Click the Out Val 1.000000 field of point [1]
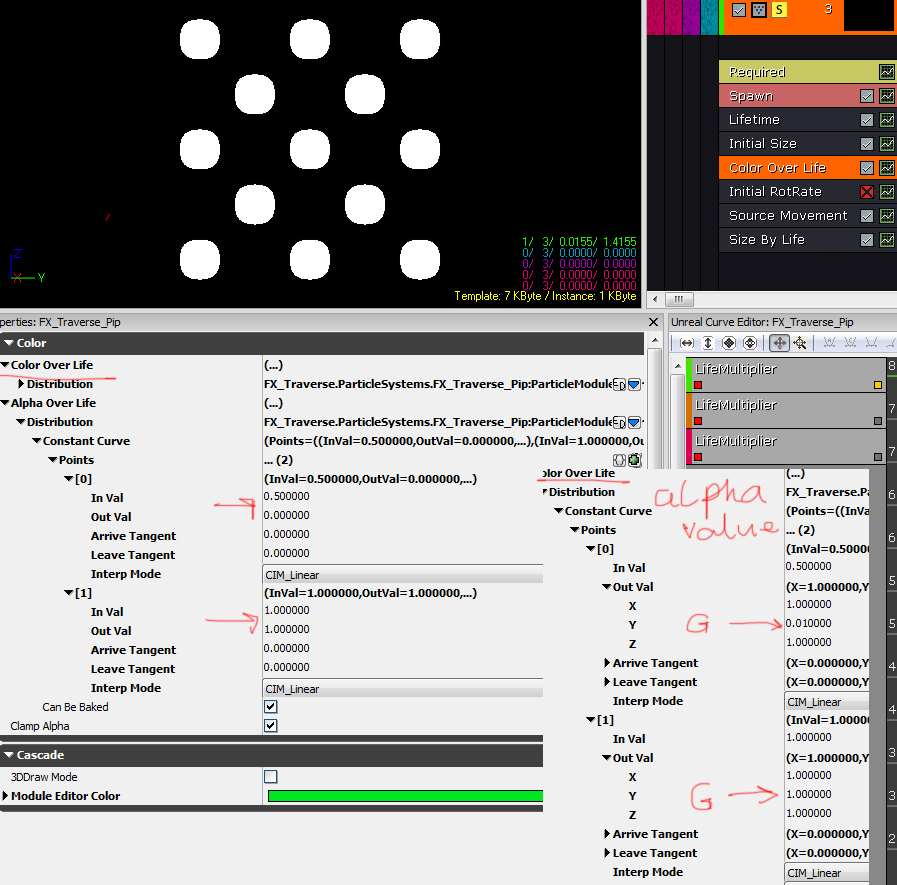This screenshot has height=885, width=897. coord(403,629)
